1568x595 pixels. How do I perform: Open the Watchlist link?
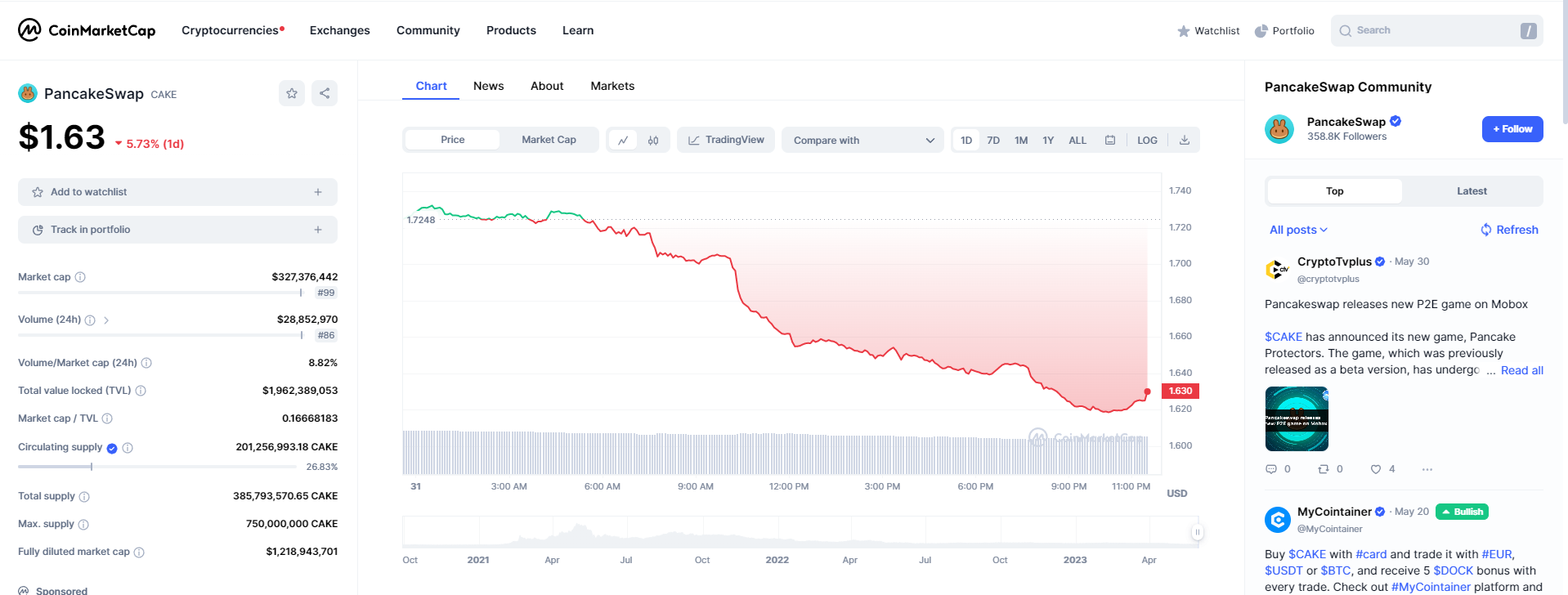point(1208,31)
